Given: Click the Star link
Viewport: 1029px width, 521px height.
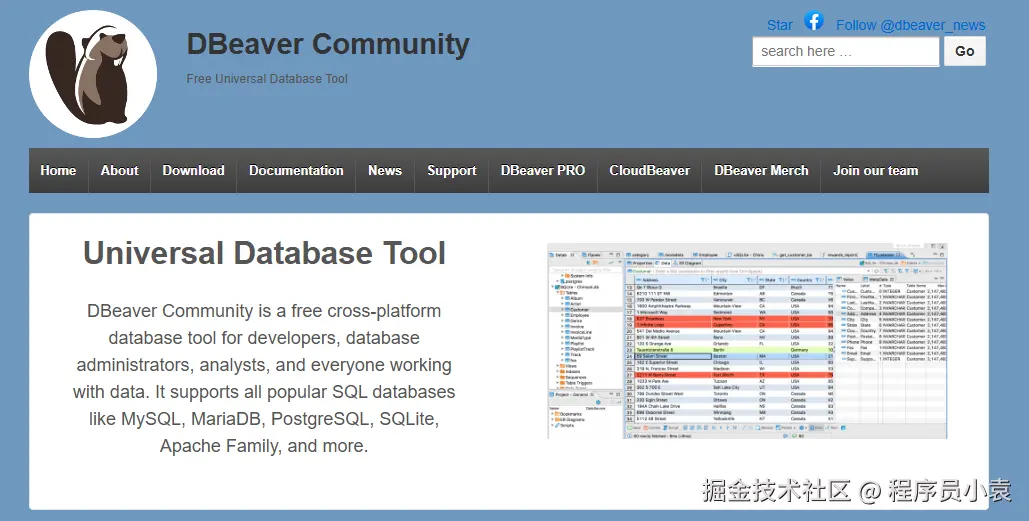Looking at the screenshot, I should coord(780,26).
